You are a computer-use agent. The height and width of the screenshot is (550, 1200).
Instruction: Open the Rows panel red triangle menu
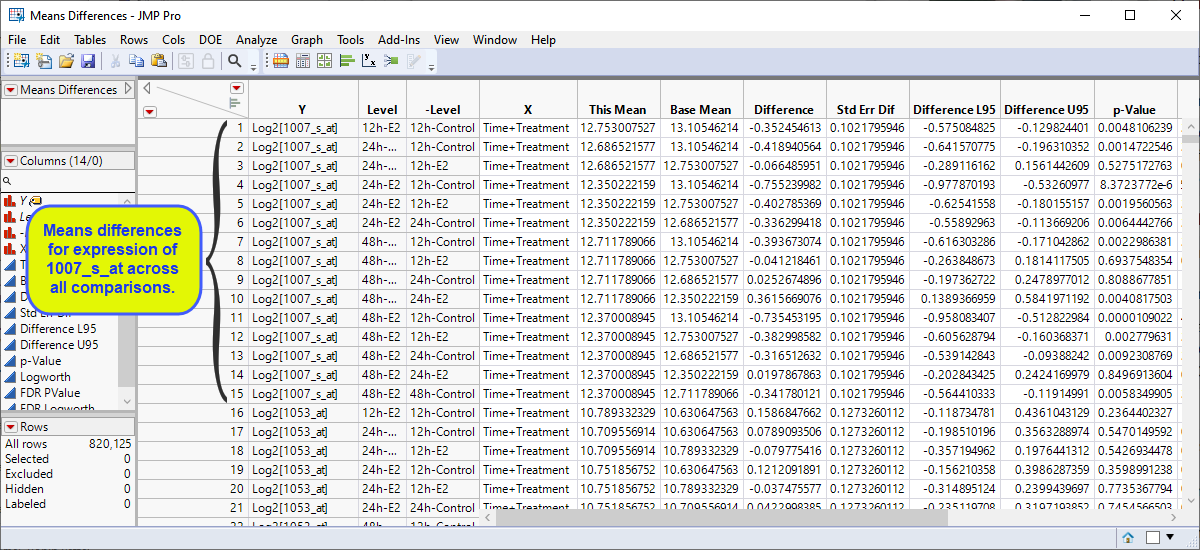pyautogui.click(x=10, y=427)
